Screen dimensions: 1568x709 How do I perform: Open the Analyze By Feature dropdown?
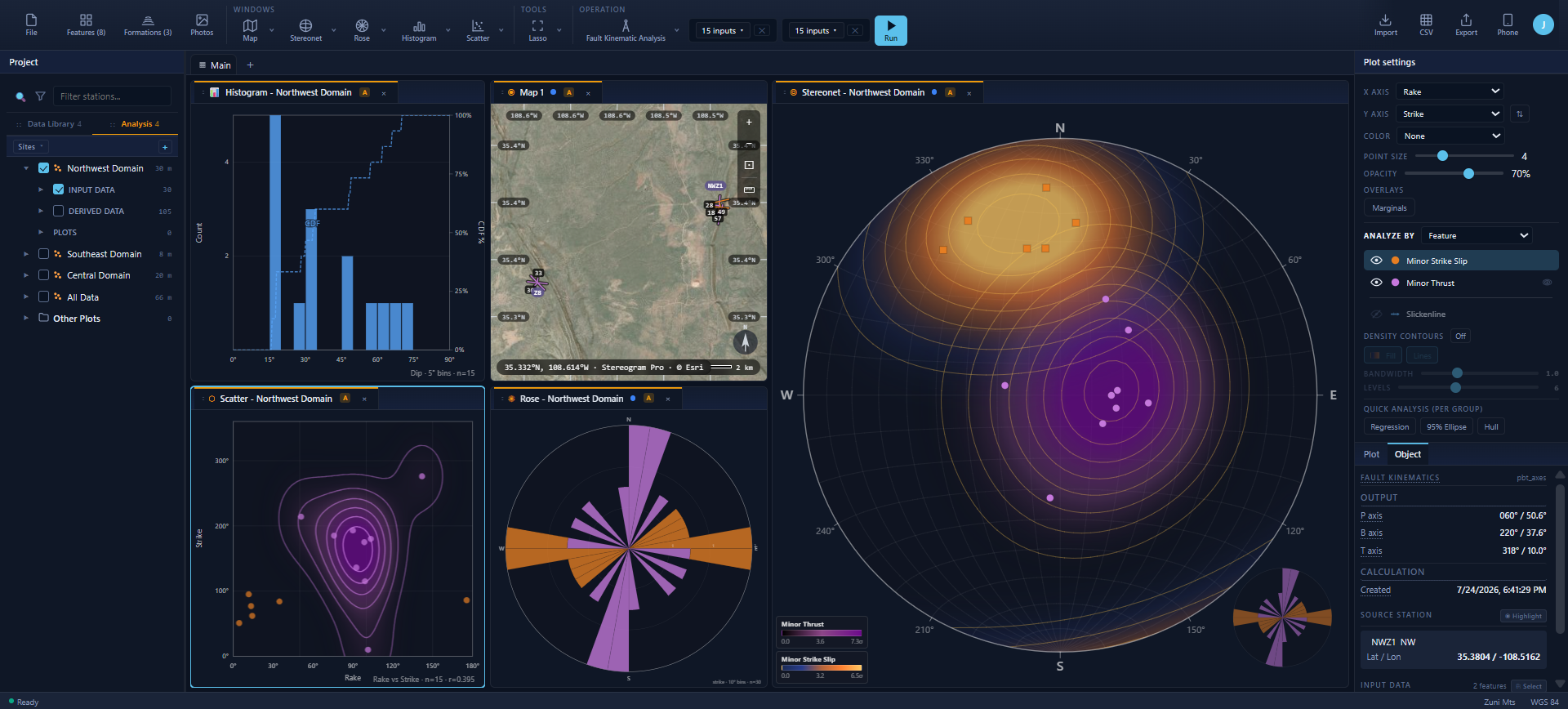pos(1477,235)
